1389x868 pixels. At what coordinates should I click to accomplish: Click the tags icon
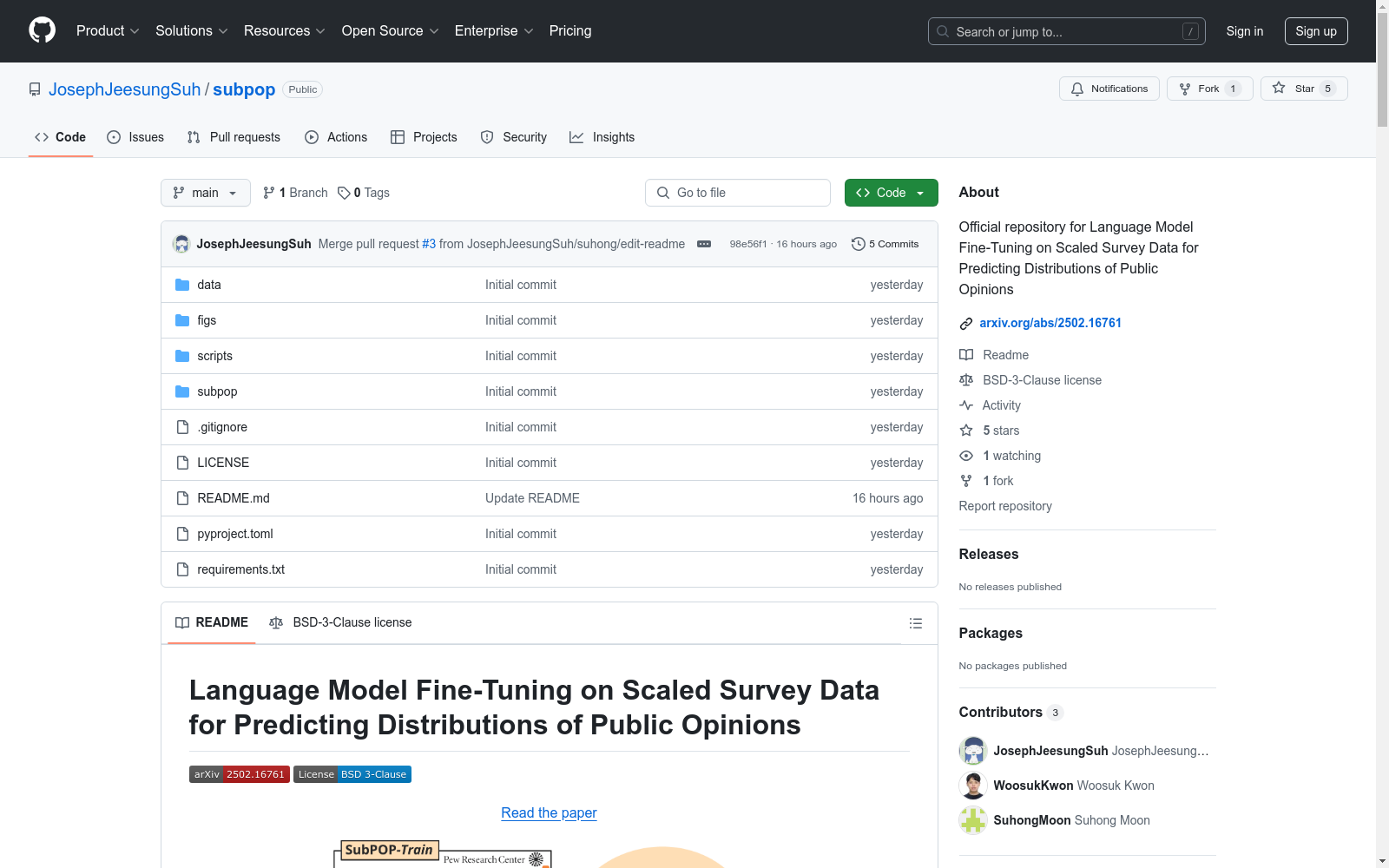[344, 193]
